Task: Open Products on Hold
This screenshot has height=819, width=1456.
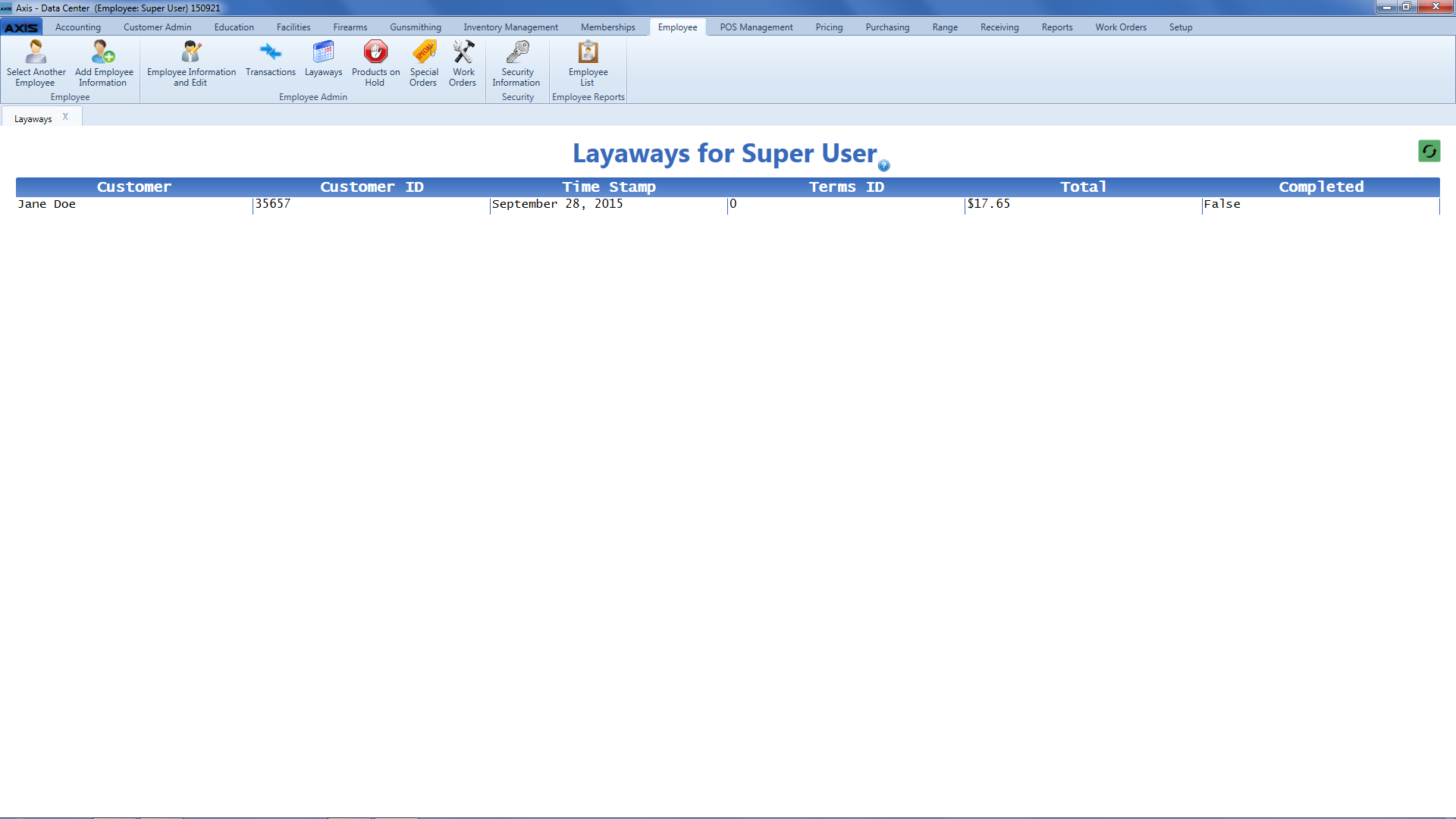Action: click(x=375, y=64)
